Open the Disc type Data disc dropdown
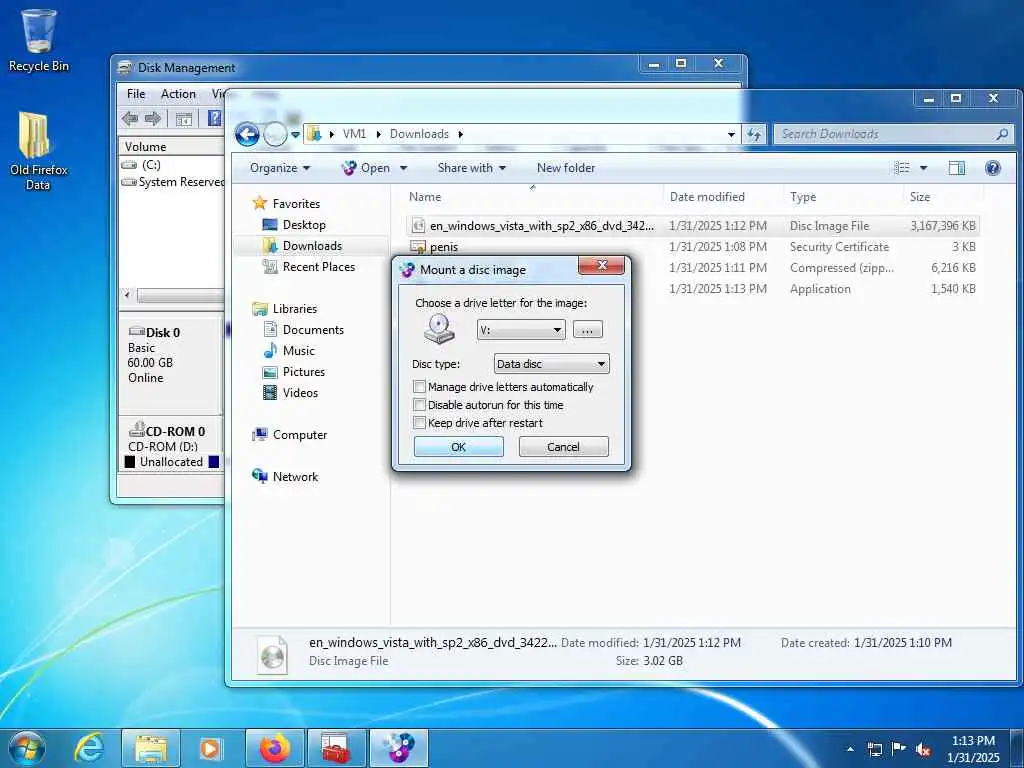Image resolution: width=1024 pixels, height=768 pixels. point(552,364)
